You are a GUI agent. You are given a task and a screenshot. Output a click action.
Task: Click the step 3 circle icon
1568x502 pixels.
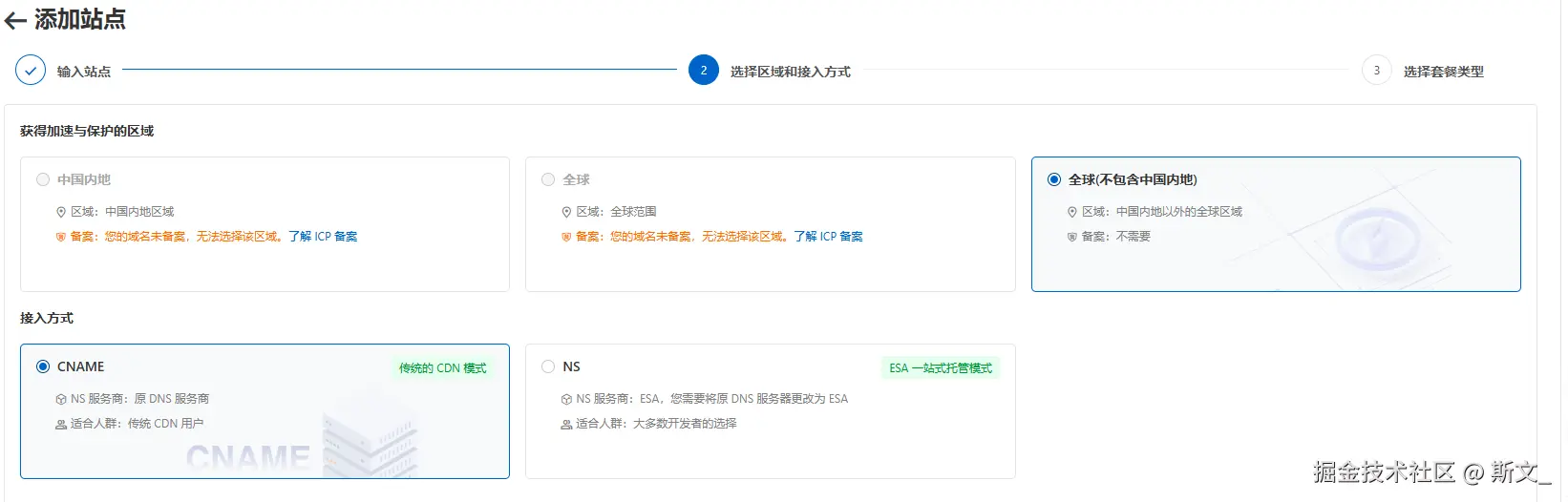point(1376,71)
